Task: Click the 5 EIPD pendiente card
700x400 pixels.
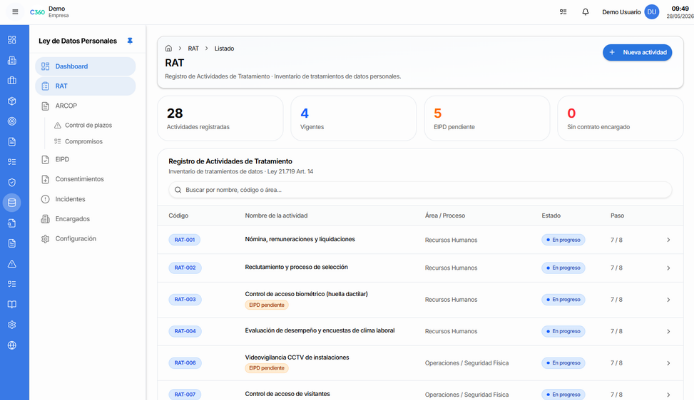Action: coord(487,118)
